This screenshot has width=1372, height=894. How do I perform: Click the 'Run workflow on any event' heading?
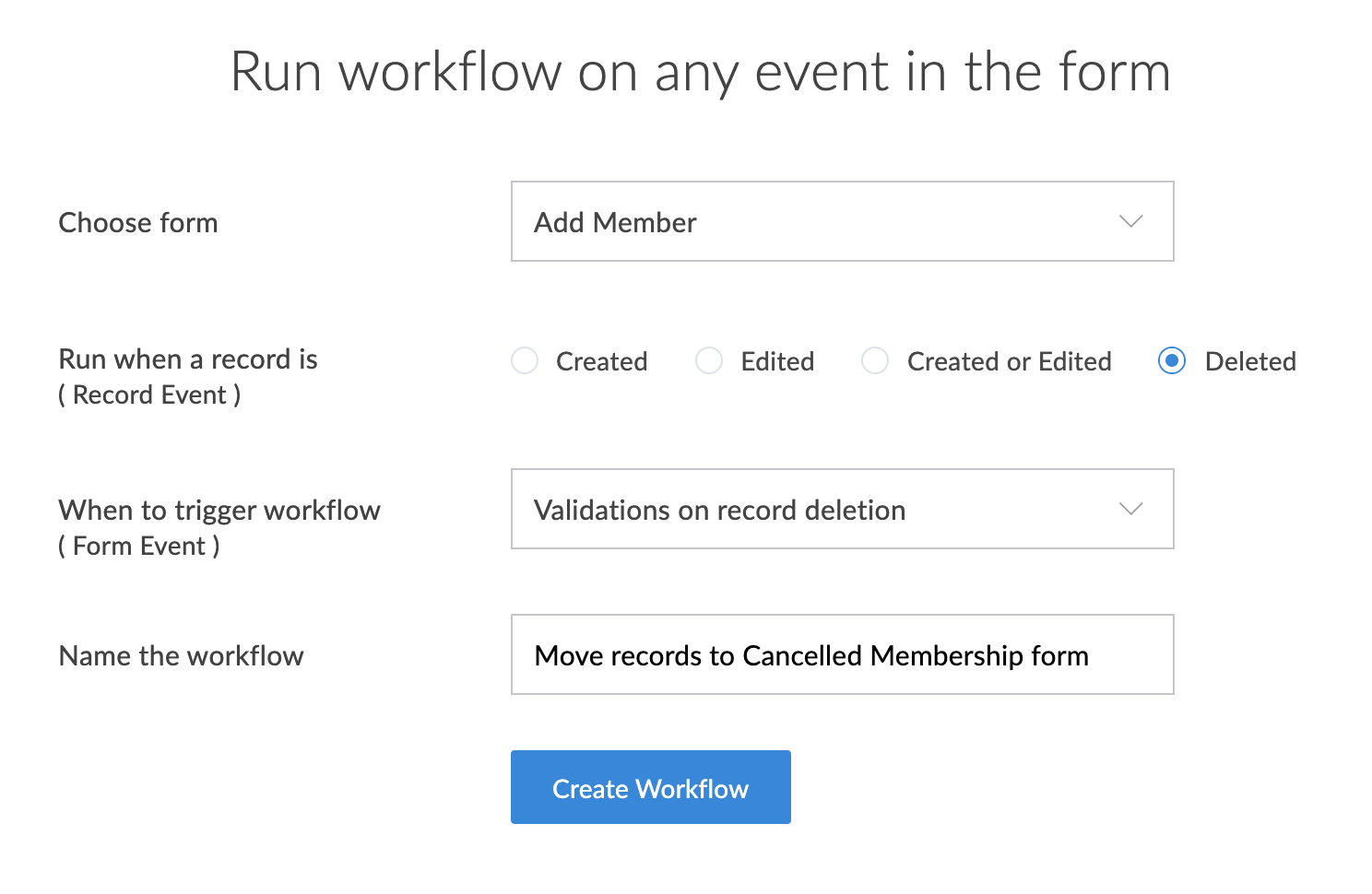(x=700, y=72)
